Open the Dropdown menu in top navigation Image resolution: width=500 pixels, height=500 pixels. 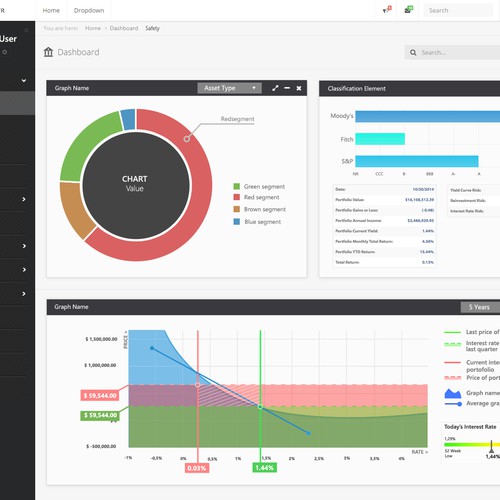(x=89, y=10)
